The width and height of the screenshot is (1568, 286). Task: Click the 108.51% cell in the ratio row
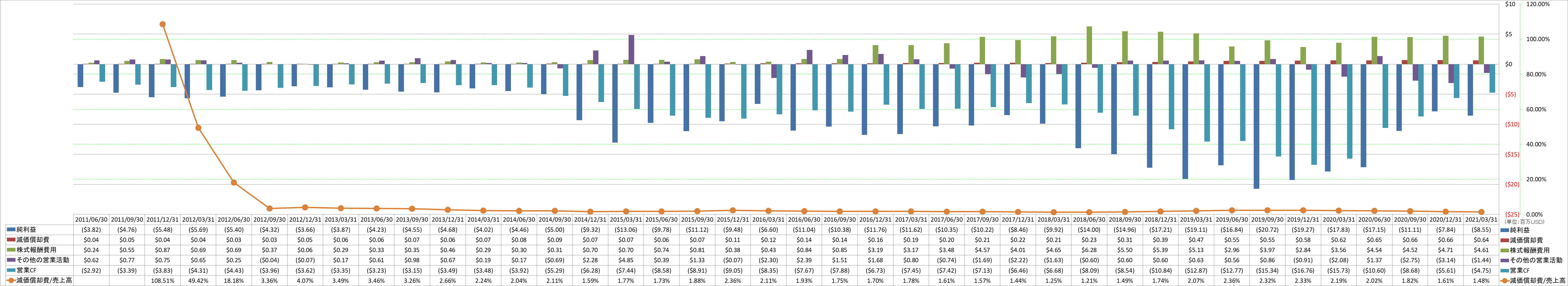162,280
